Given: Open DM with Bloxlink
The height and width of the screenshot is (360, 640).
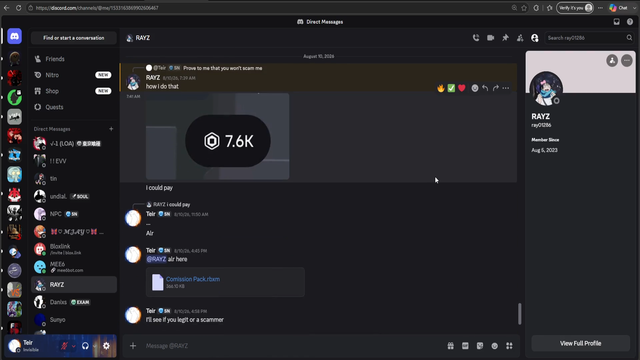Looking at the screenshot, I should coord(74,249).
